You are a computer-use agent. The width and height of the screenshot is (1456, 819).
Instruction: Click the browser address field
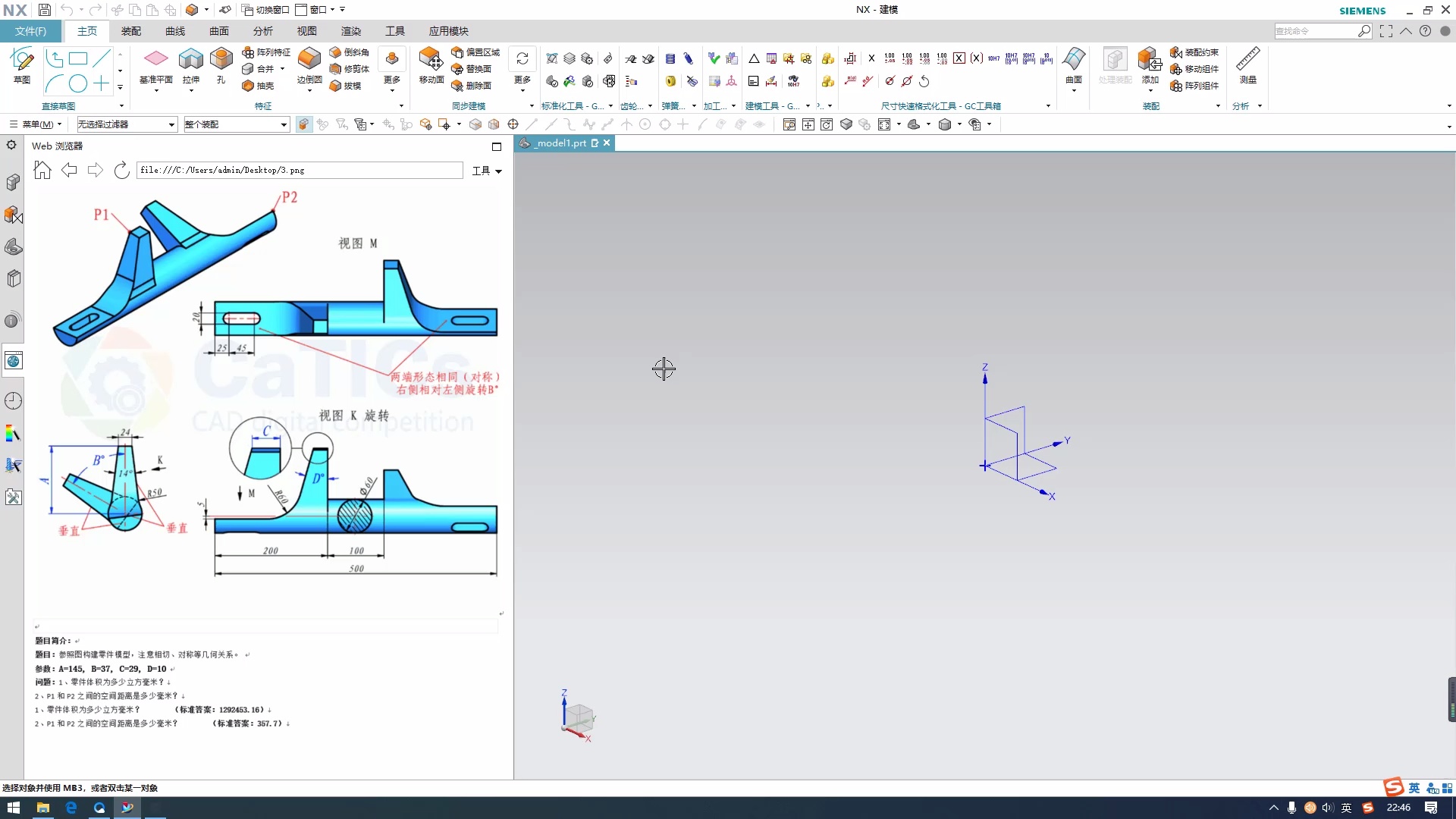coord(300,171)
